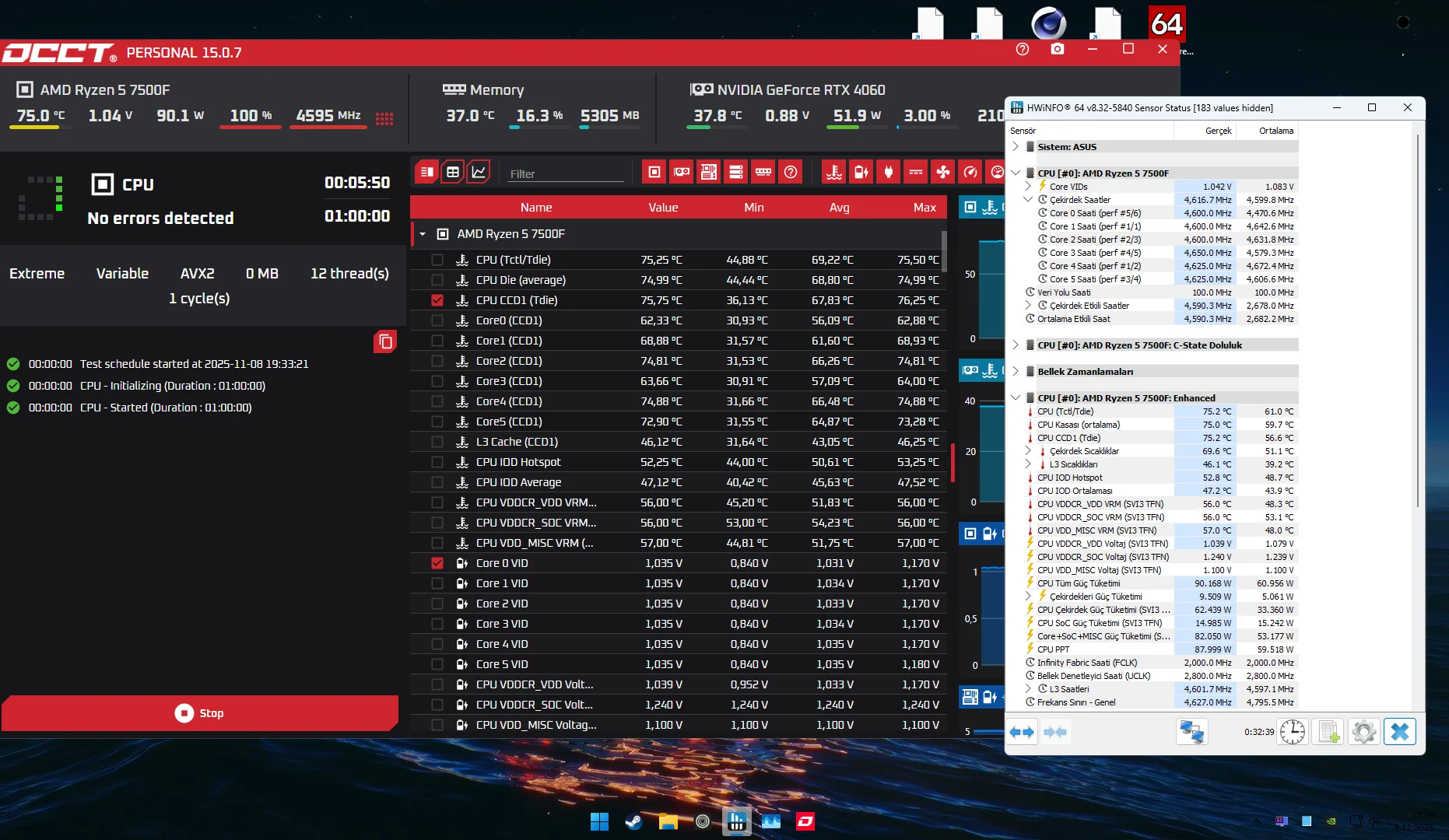Filter sensors by unknown category icon
The image size is (1449, 840).
[791, 172]
